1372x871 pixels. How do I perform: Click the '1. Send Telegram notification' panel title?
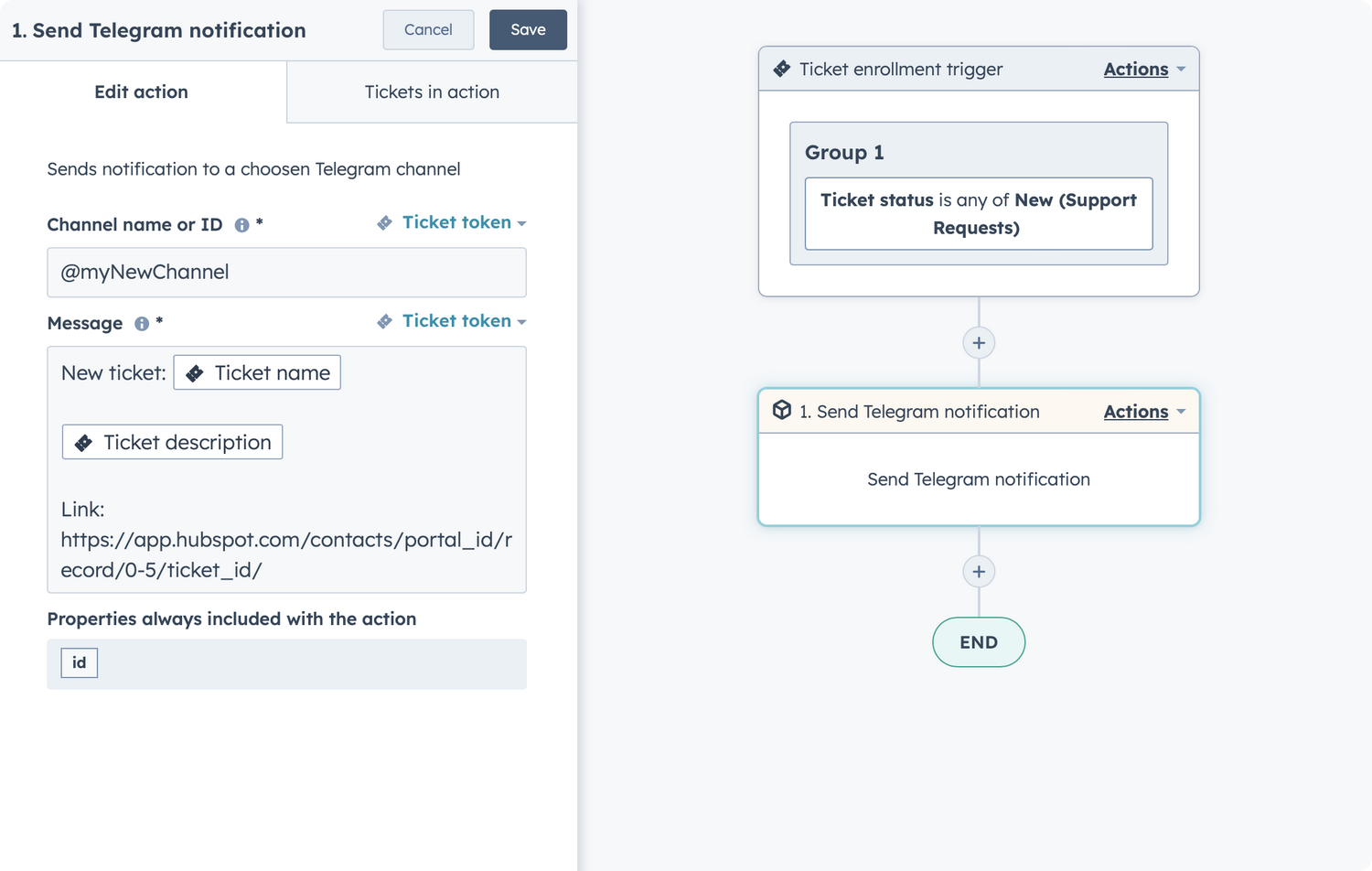(x=159, y=30)
